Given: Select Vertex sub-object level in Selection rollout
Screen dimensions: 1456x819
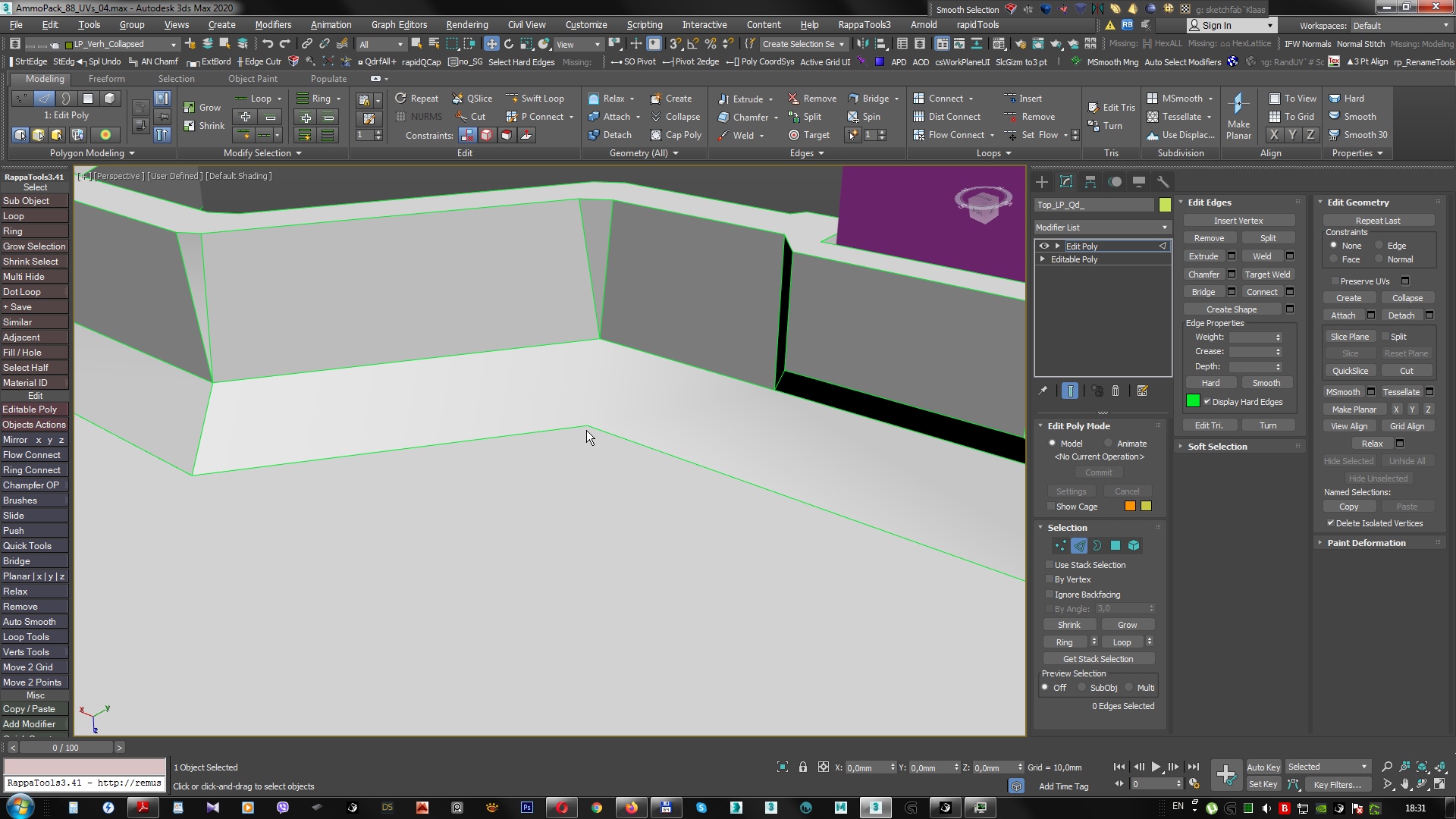Looking at the screenshot, I should (1060, 545).
